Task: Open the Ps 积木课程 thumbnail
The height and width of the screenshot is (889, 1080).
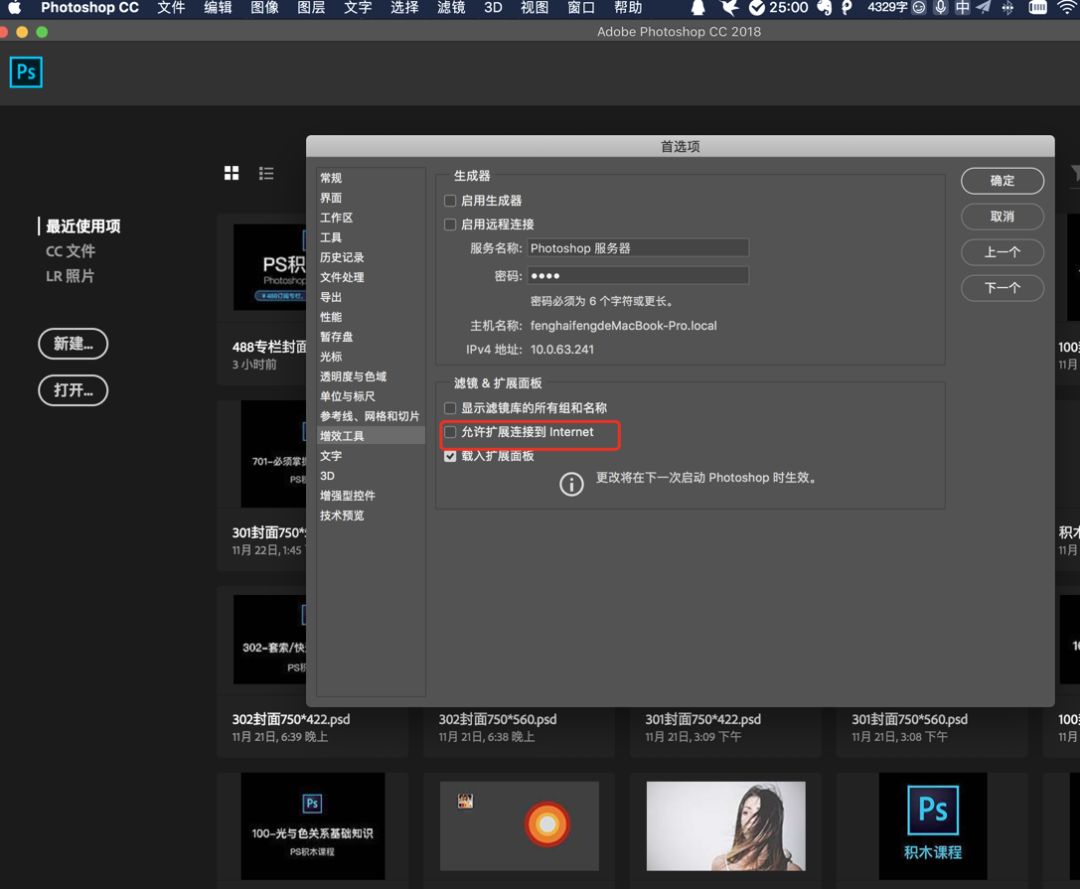Action: pyautogui.click(x=933, y=826)
